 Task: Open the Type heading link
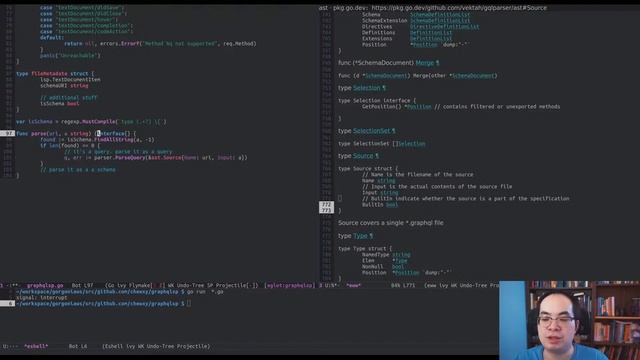click(x=363, y=236)
